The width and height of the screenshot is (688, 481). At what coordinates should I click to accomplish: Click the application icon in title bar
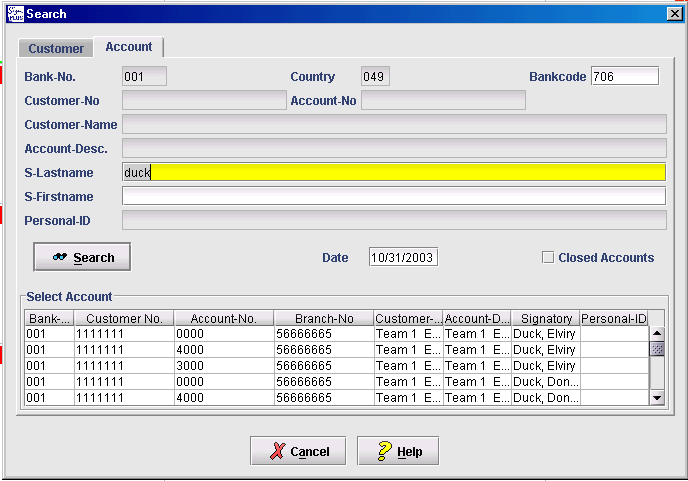pyautogui.click(x=13, y=13)
